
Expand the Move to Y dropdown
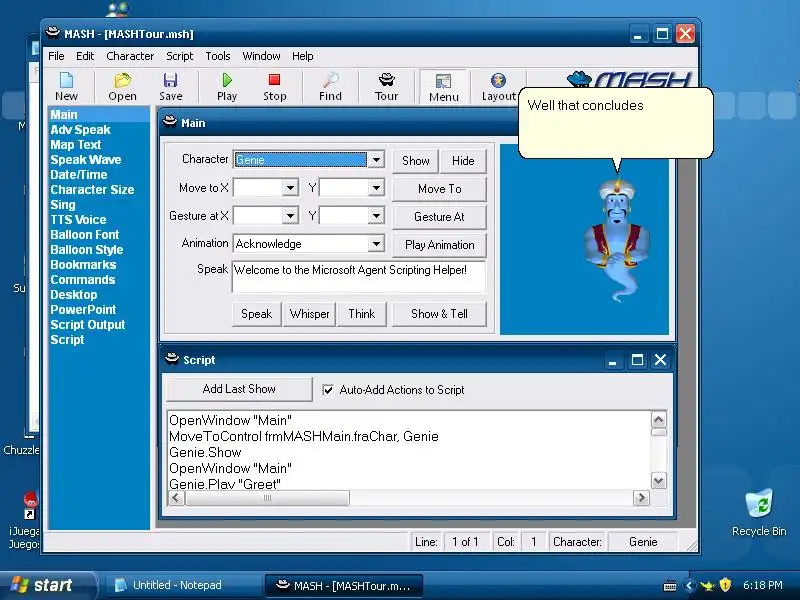tap(376, 188)
